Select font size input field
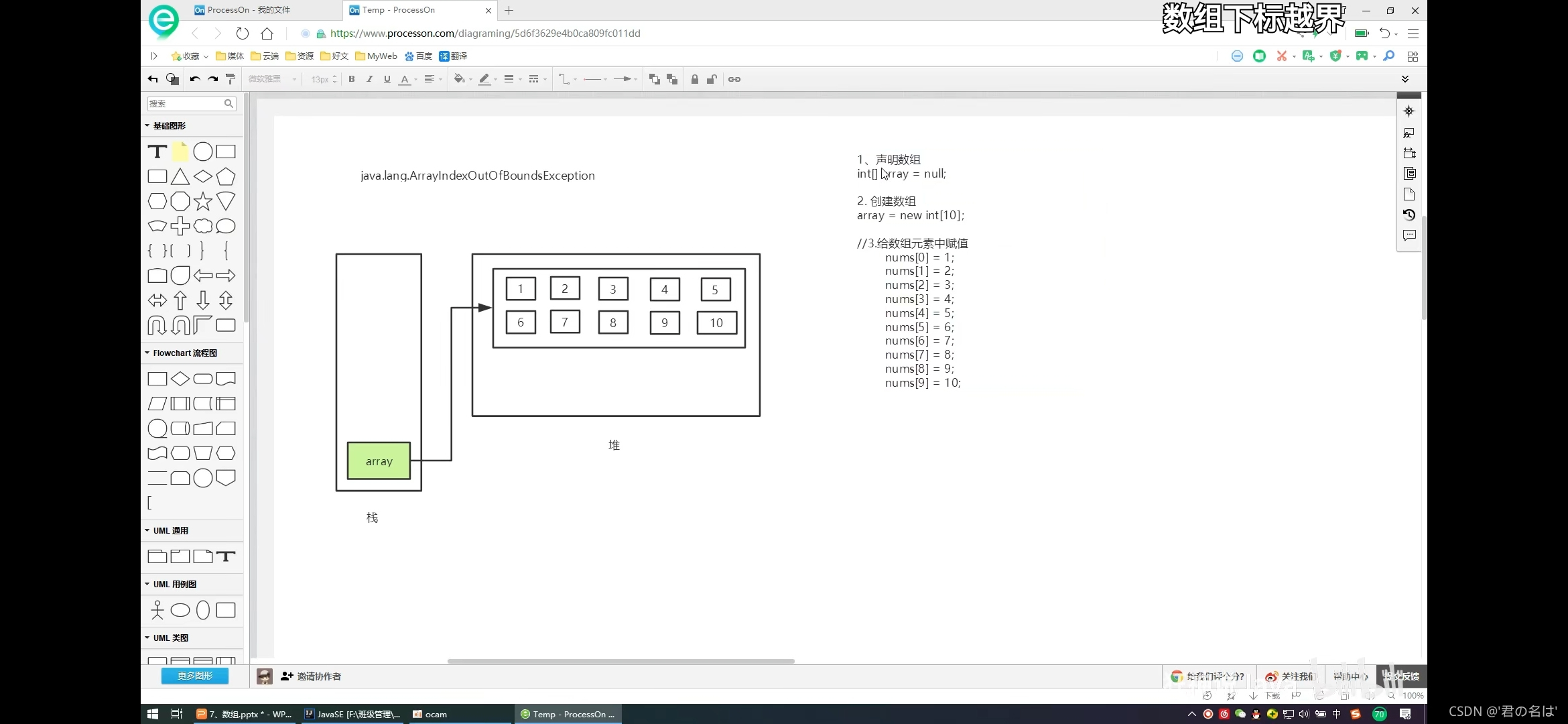 coord(319,79)
